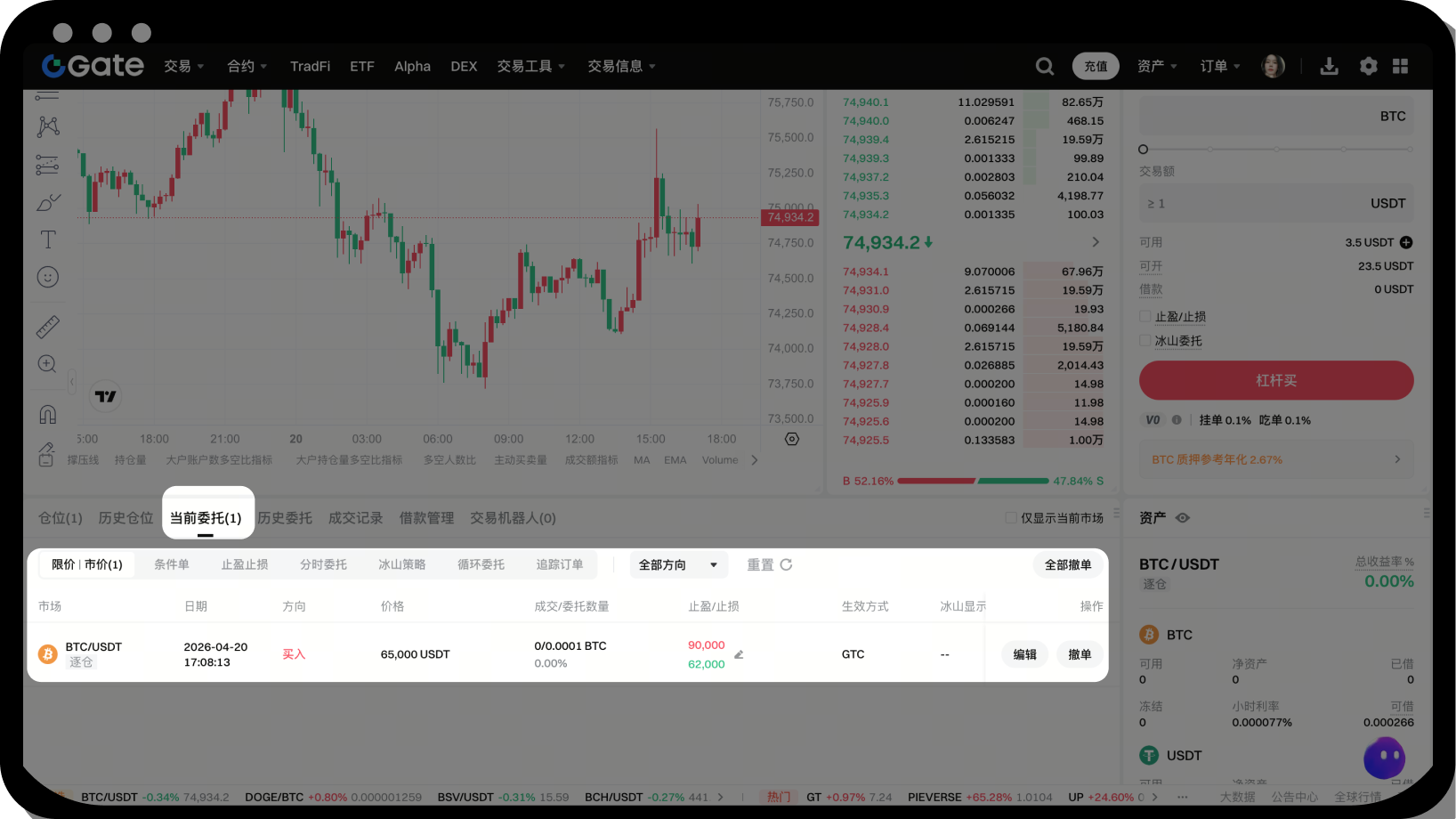Click the search magnifier icon in header
The image size is (1456, 819).
[x=1045, y=67]
